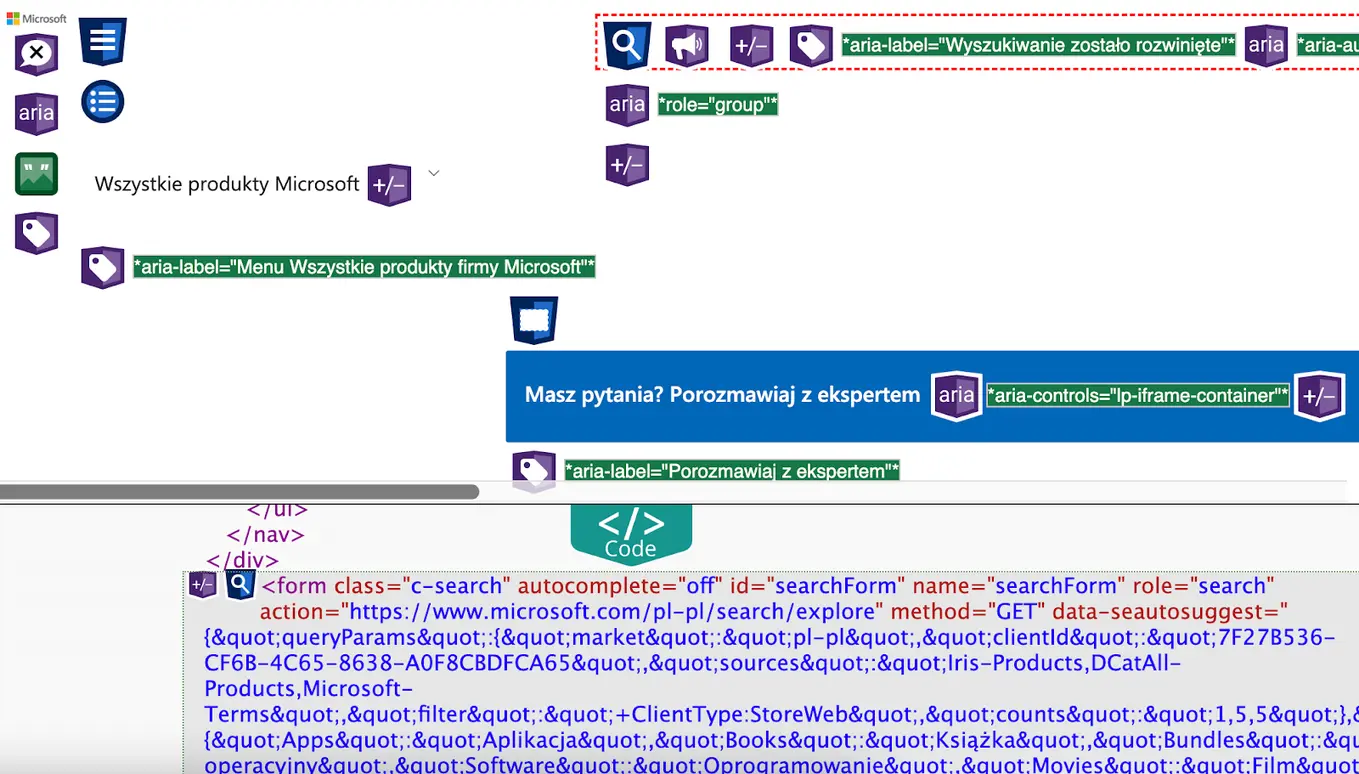Viewport: 1359px width, 774px height.
Task: Toggle the +/- cube in the red dashed search group
Action: 750,44
